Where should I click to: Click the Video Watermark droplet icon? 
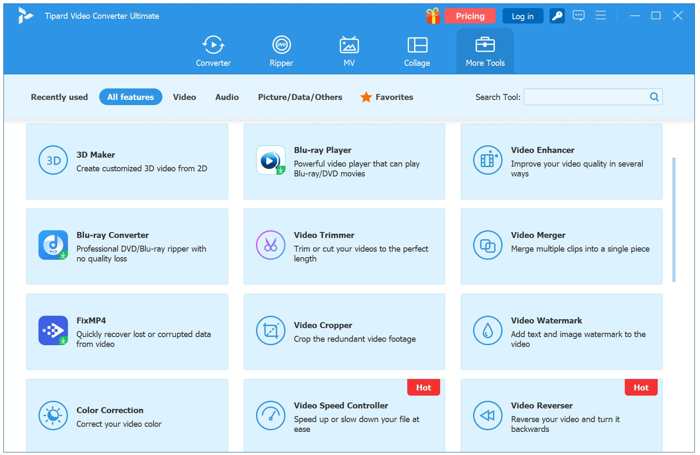click(488, 331)
